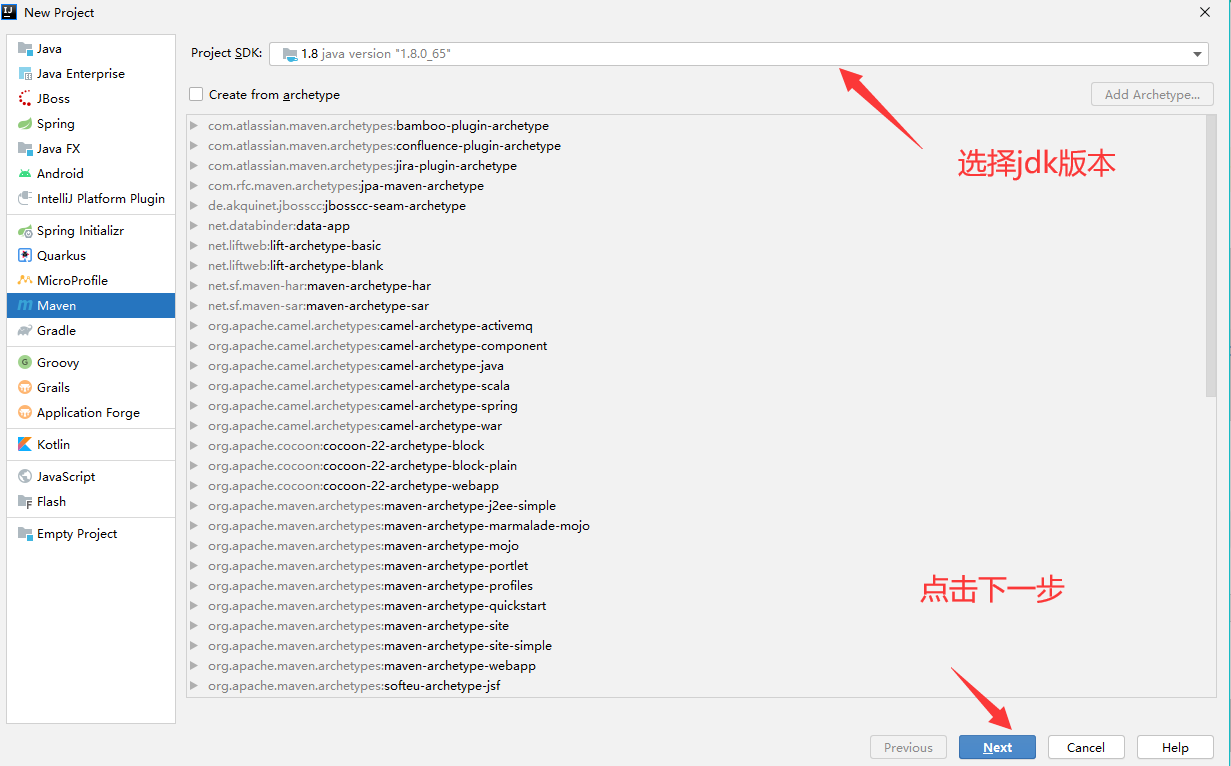The width and height of the screenshot is (1231, 766).
Task: Select cocoon-22-archetype-webapp row text
Action: point(353,486)
